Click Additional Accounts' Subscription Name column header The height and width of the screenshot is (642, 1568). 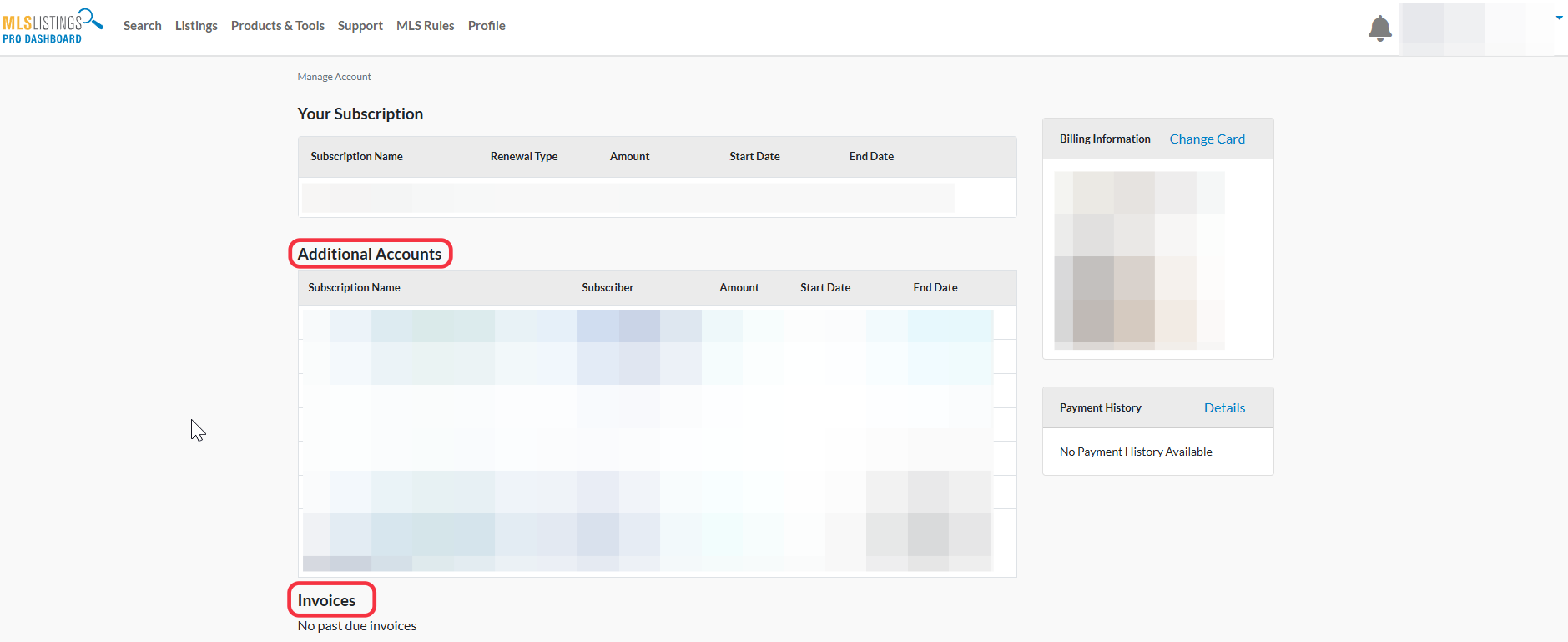[x=355, y=288]
